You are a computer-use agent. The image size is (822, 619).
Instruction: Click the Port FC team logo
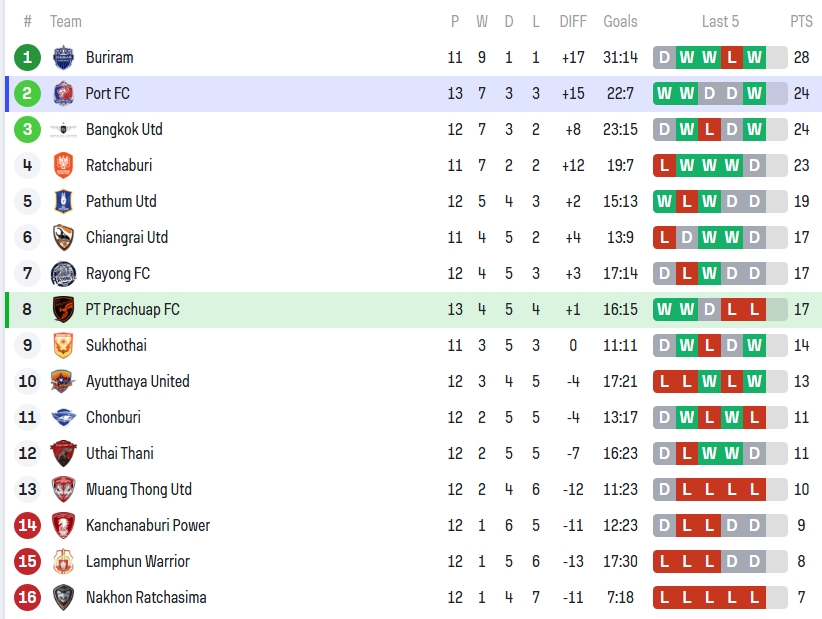(x=64, y=93)
